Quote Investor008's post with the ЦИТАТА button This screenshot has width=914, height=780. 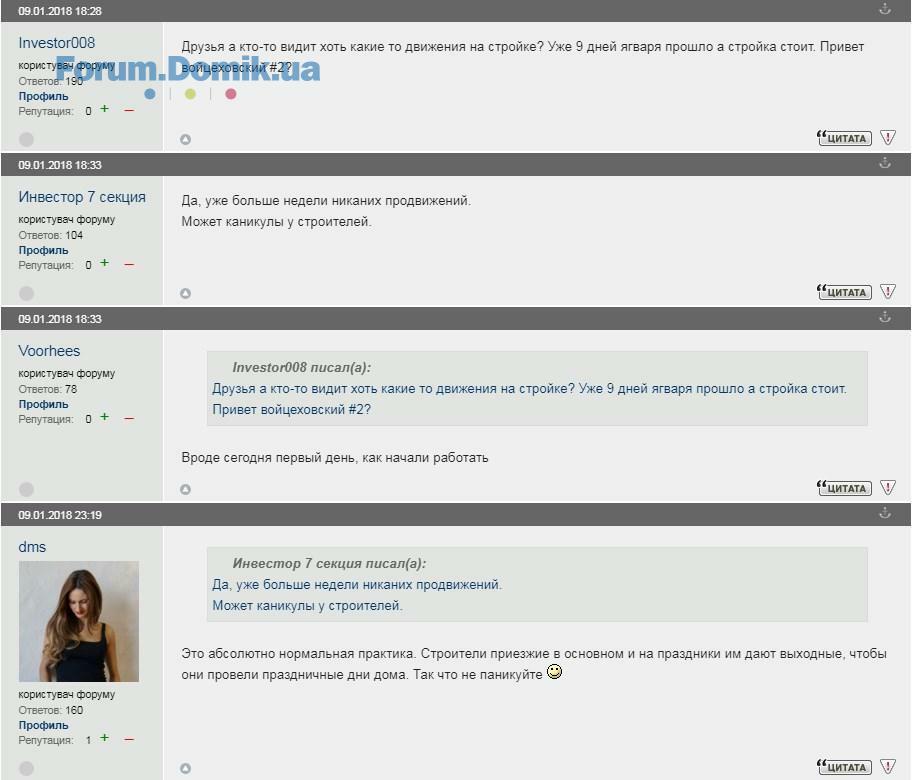tap(844, 138)
